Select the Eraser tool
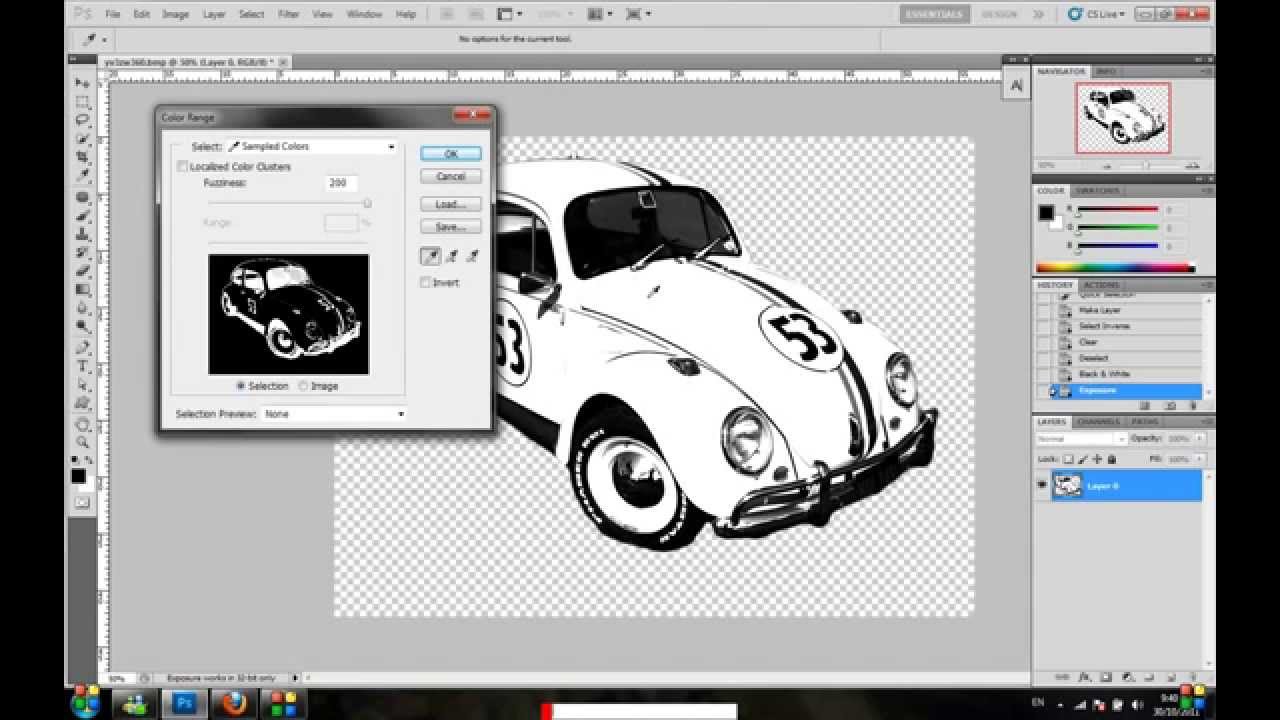 pos(83,271)
